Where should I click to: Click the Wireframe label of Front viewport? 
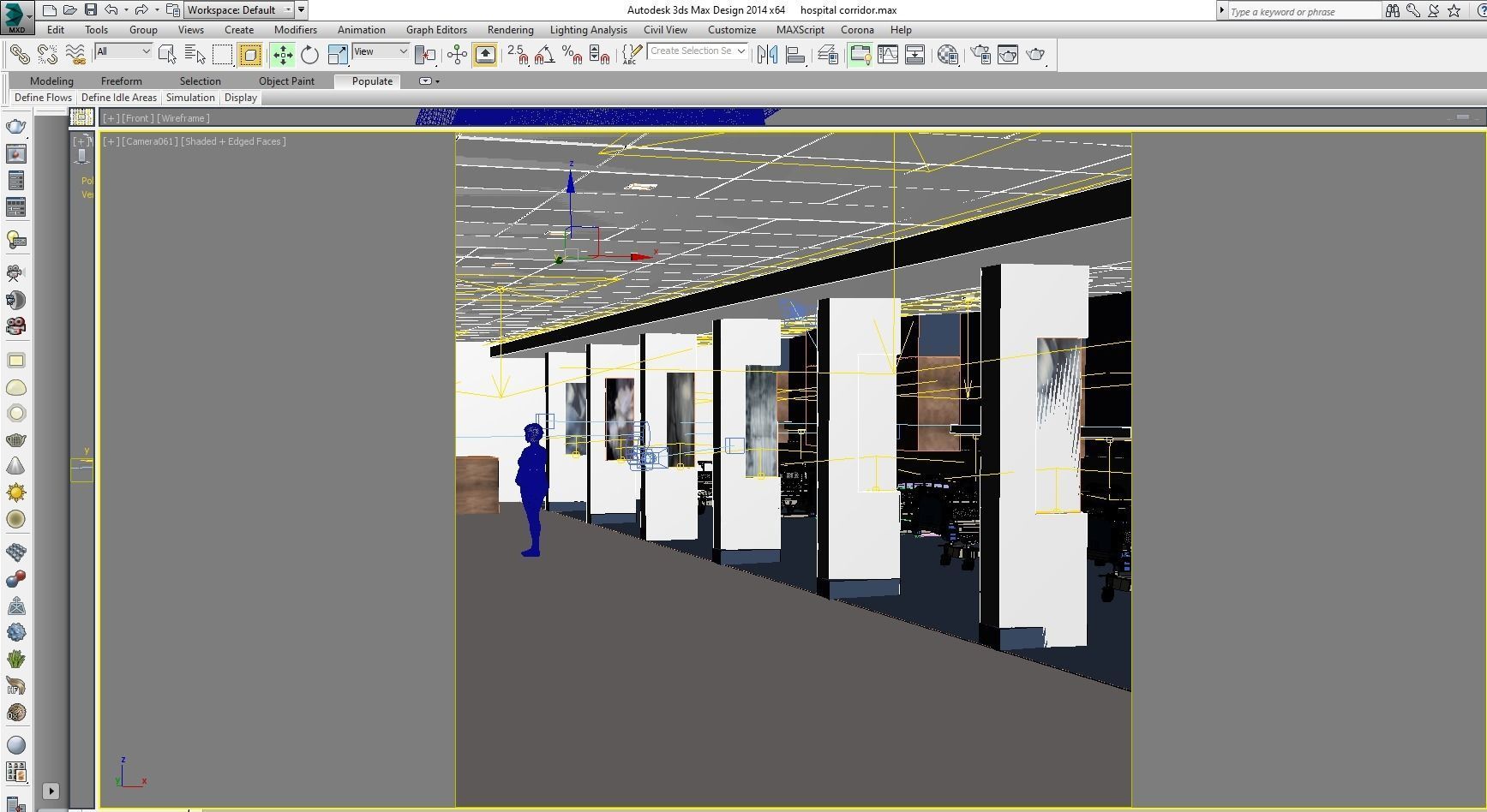click(x=183, y=118)
